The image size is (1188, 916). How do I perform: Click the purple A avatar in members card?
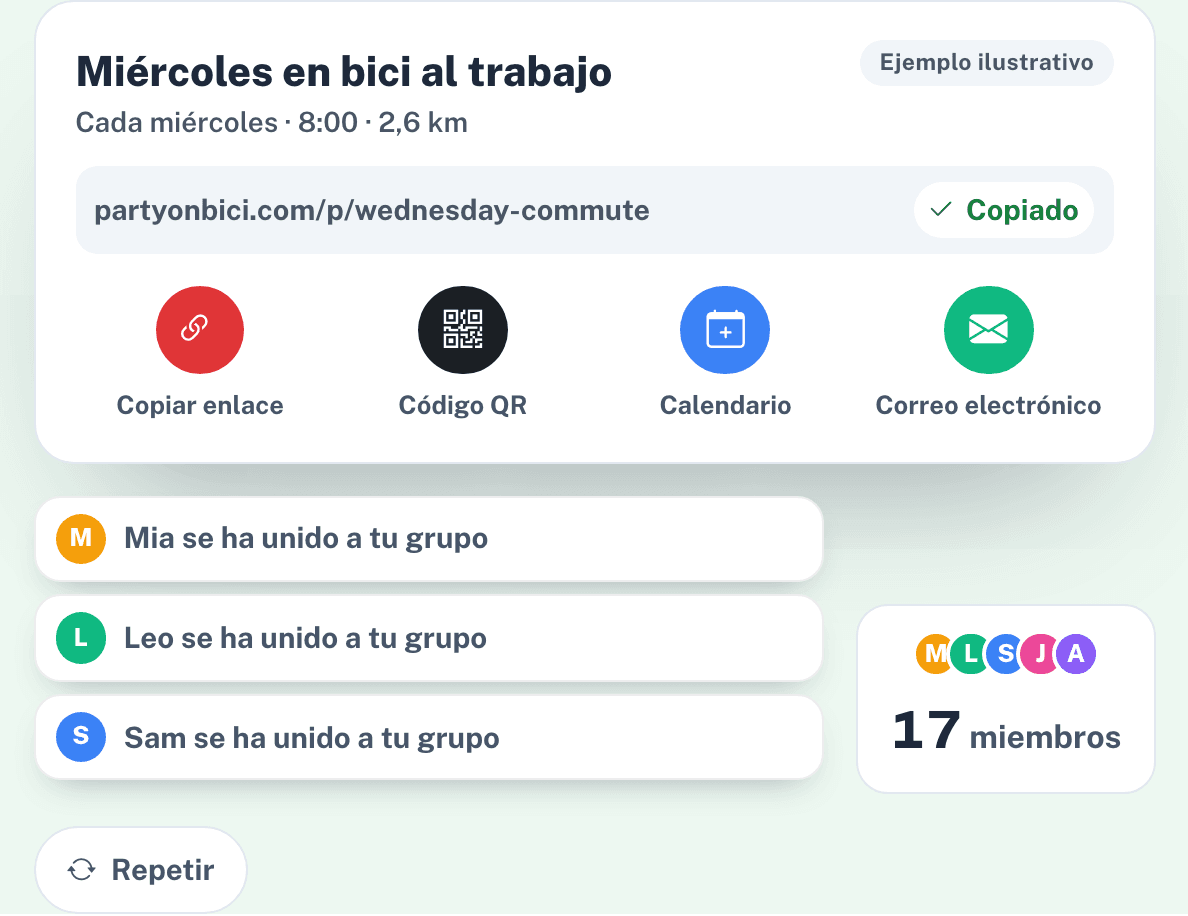point(1076,654)
